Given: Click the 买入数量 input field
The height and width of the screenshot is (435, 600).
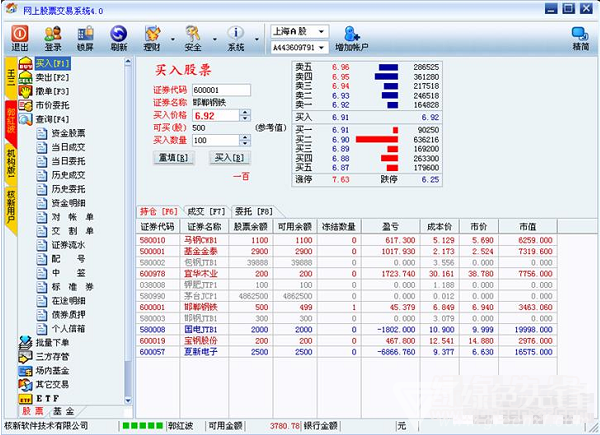Looking at the screenshot, I should 216,140.
